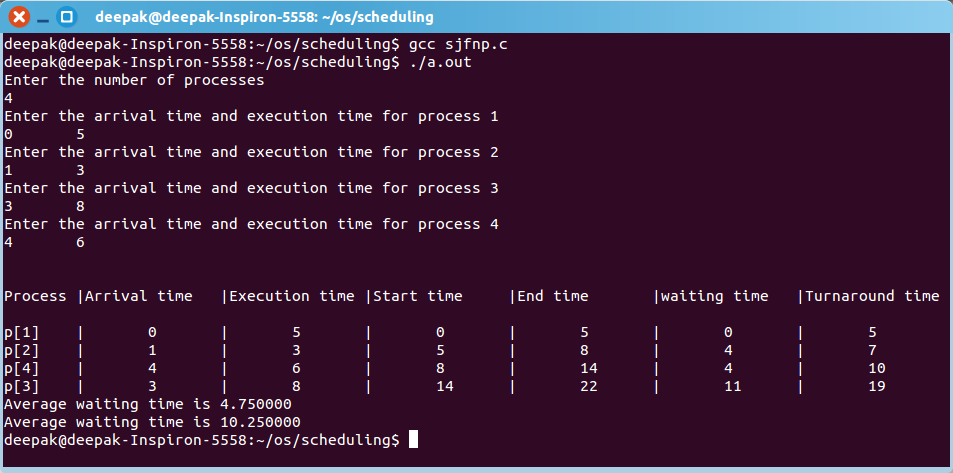Viewport: 953px width, 473px height.
Task: Click the 'Start time' column header
Action: click(418, 296)
